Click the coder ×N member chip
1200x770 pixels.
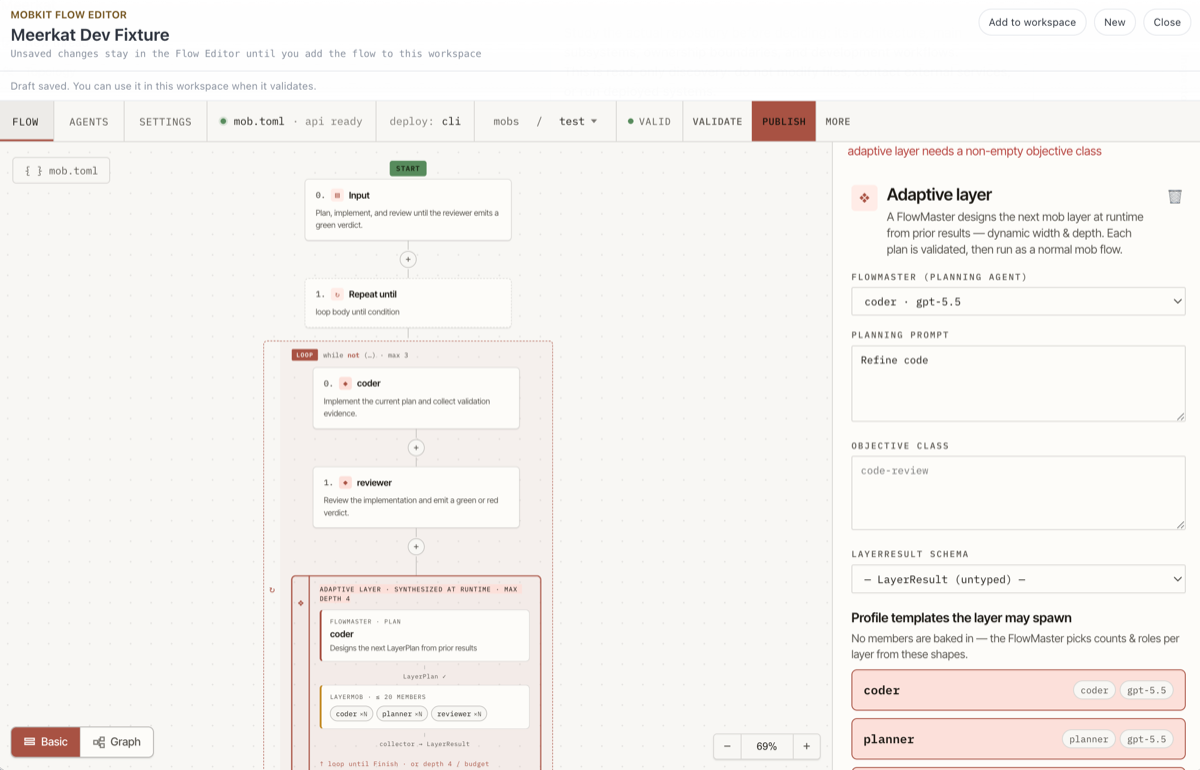tap(352, 713)
